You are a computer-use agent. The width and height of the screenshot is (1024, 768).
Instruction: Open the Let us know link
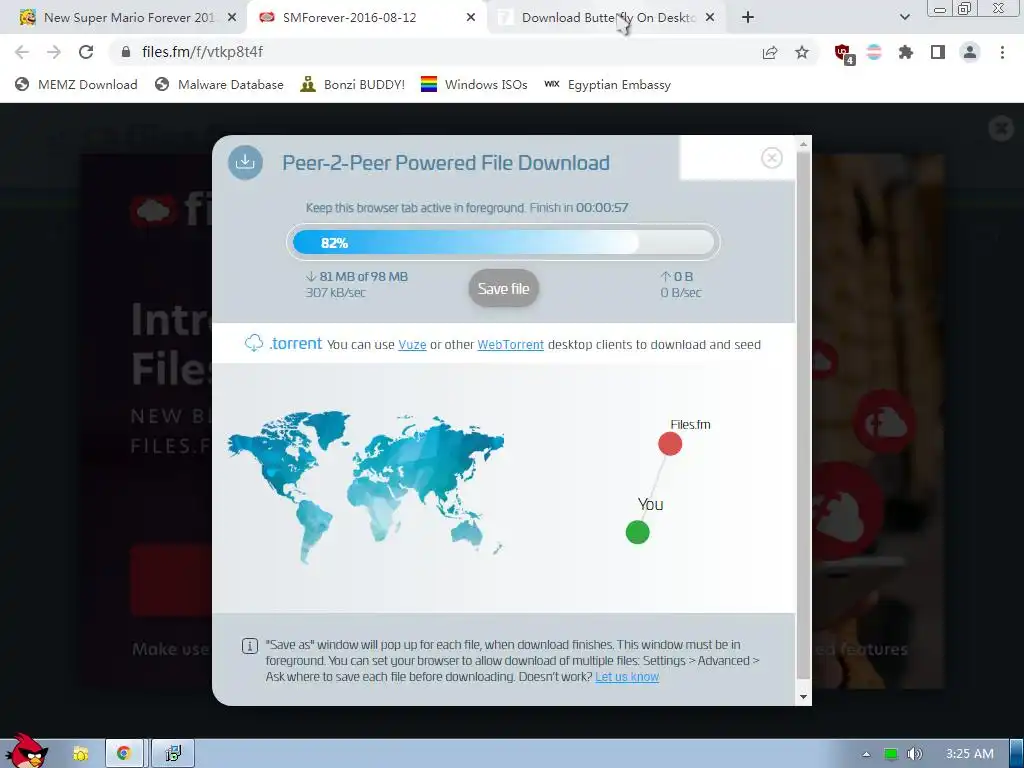click(x=627, y=677)
